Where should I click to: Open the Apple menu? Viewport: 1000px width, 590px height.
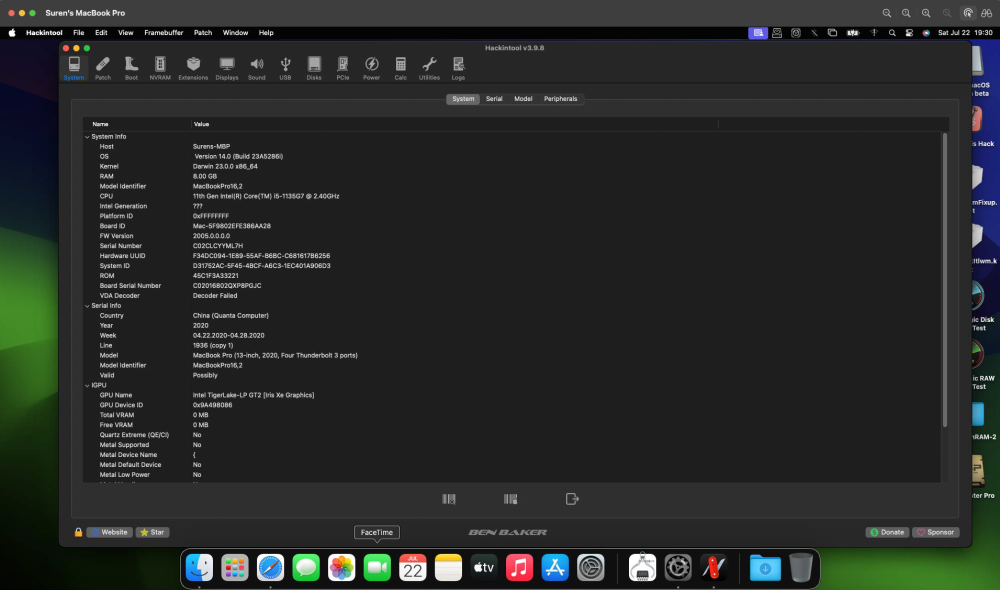12,33
